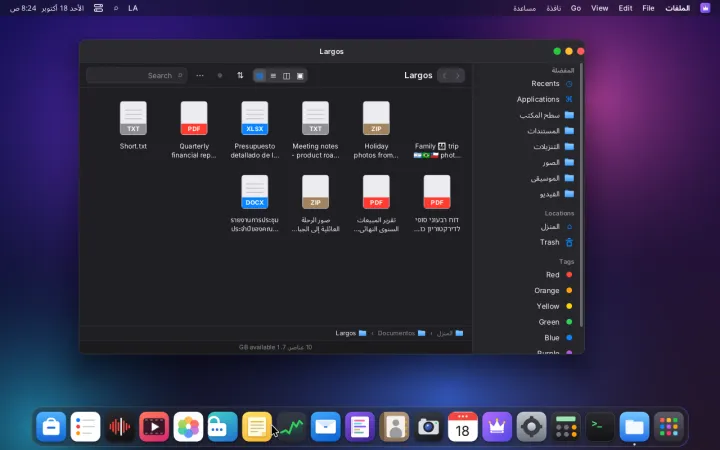Switch to gallery view mode

tap(300, 76)
